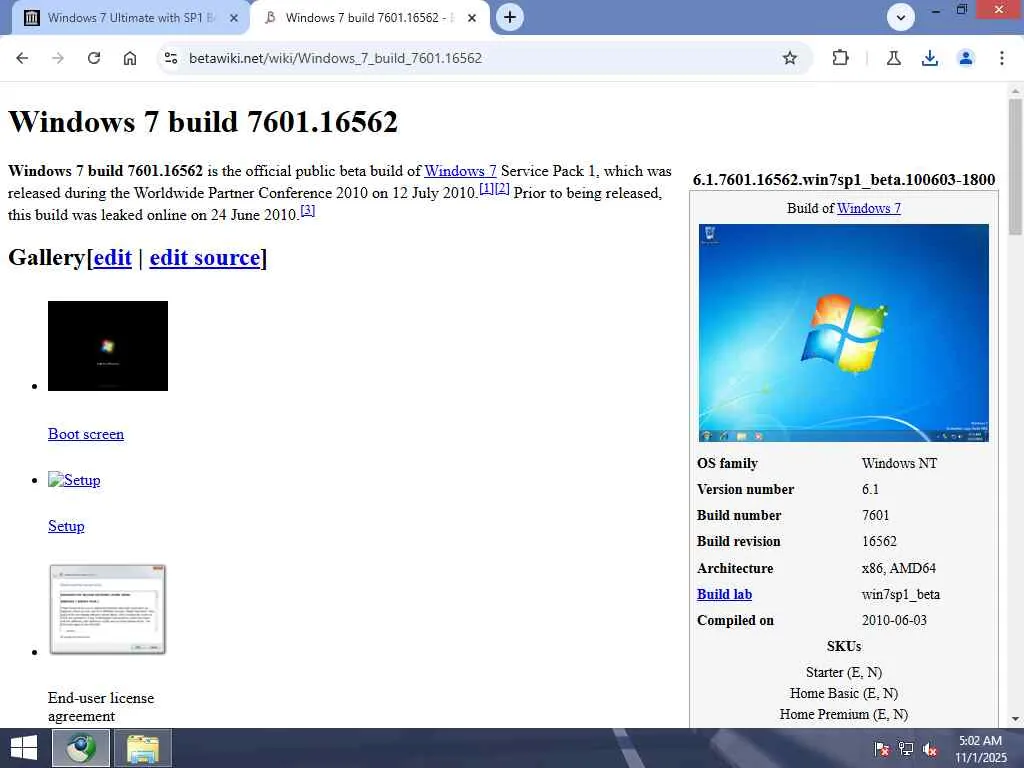
Task: Click the page heading Windows 7 build 7601.16562
Action: coord(203,122)
